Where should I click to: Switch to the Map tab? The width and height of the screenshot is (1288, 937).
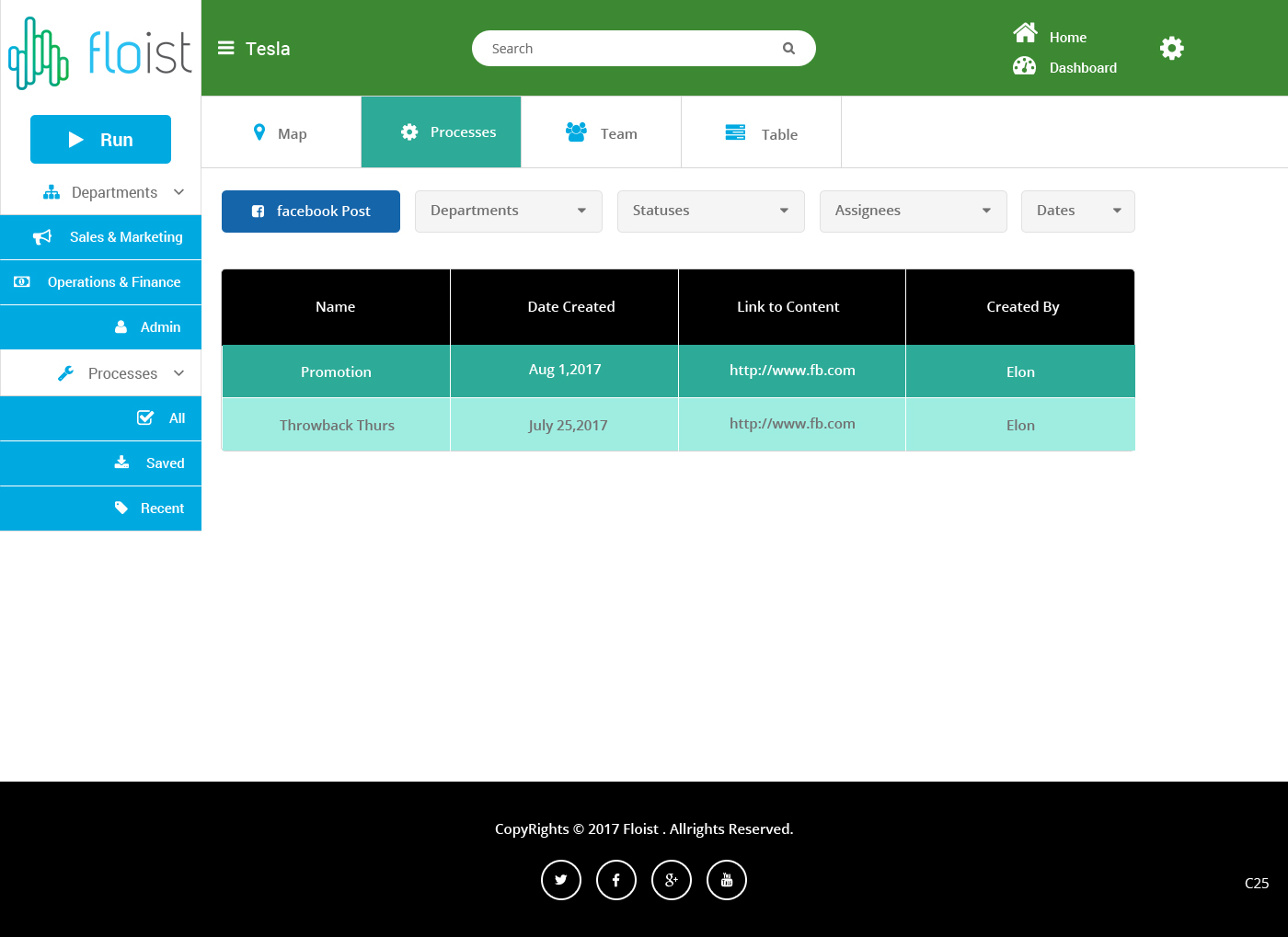281,133
